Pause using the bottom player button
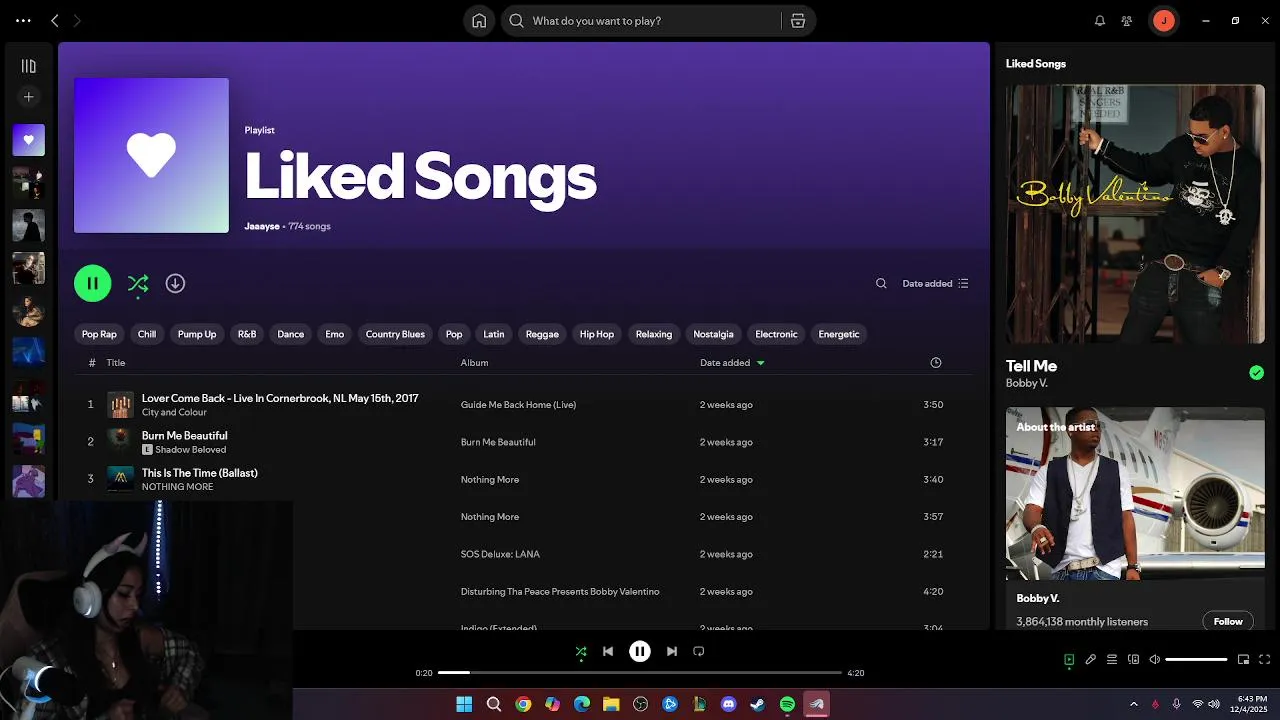 (x=640, y=652)
